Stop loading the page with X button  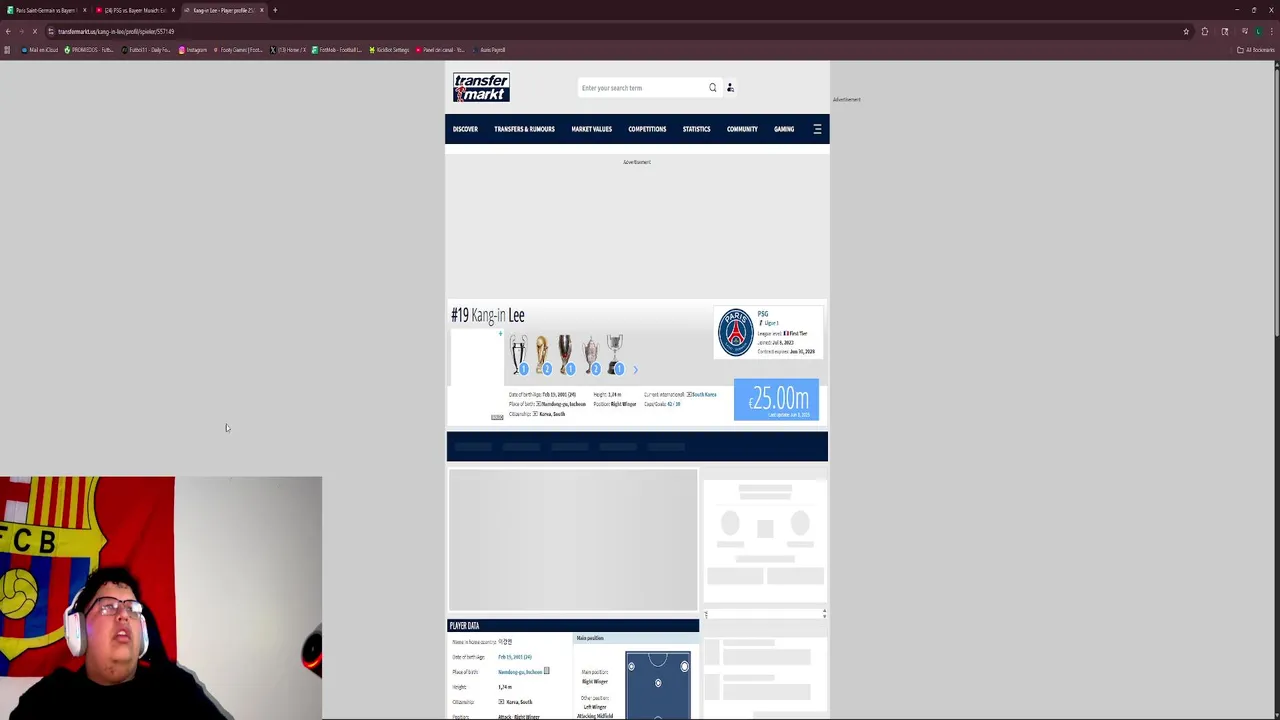pyautogui.click(x=35, y=31)
